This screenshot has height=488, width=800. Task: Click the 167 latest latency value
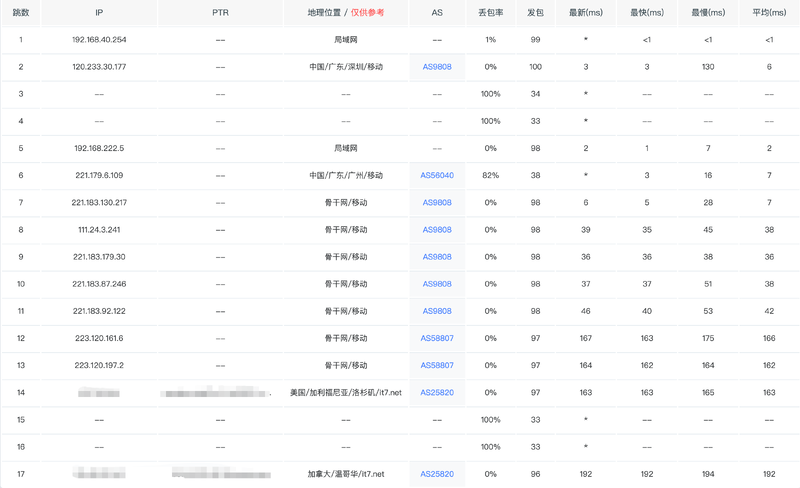pos(586,338)
